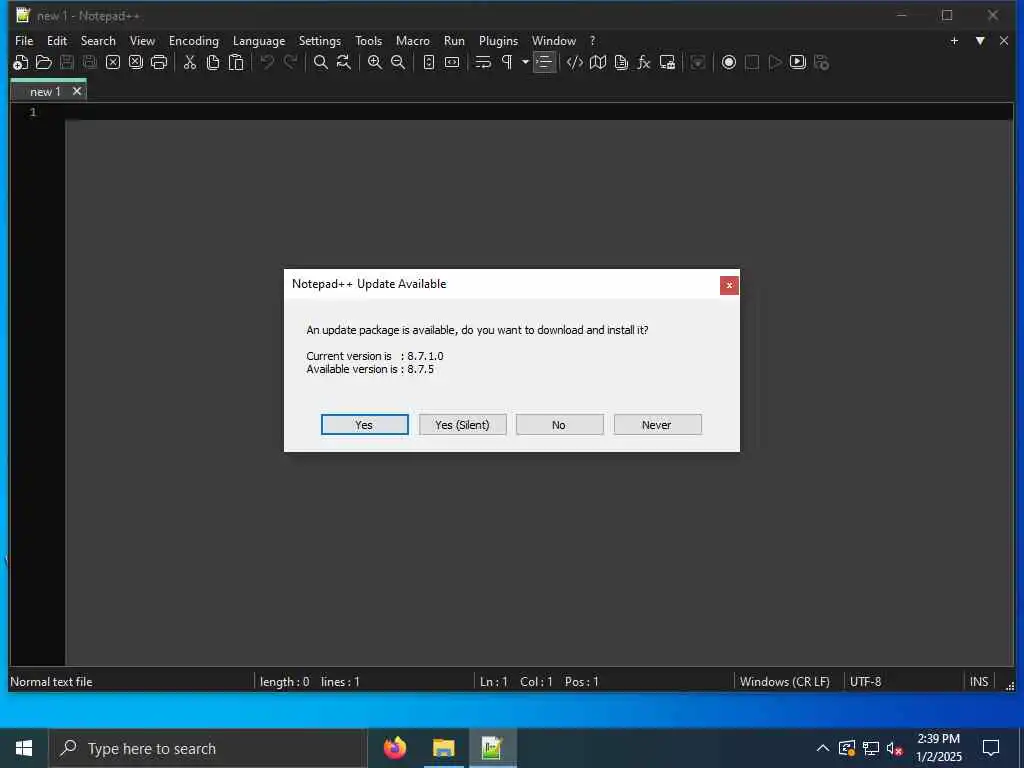Close the new 1 tab

point(77,91)
